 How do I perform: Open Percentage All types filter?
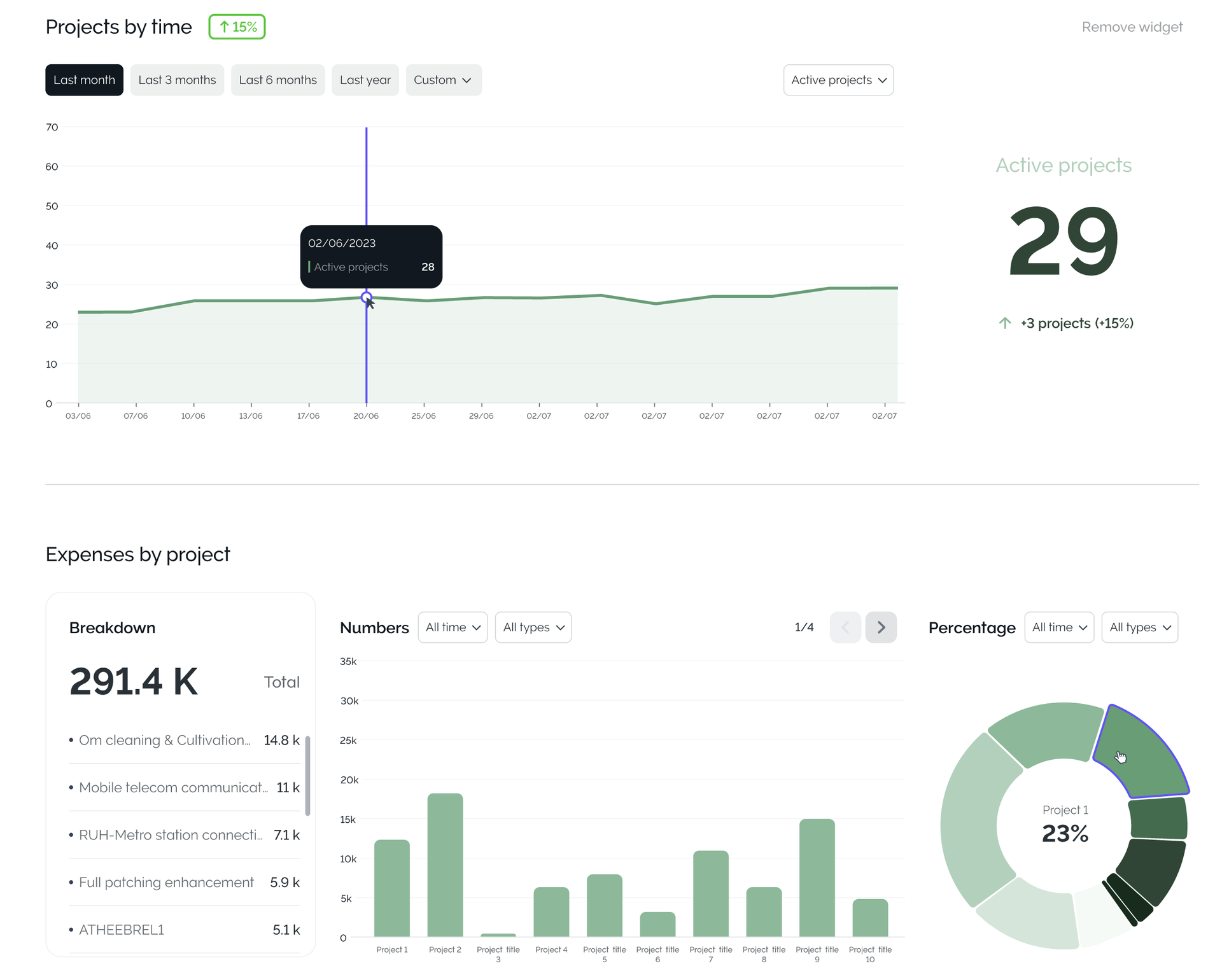pyautogui.click(x=1139, y=627)
